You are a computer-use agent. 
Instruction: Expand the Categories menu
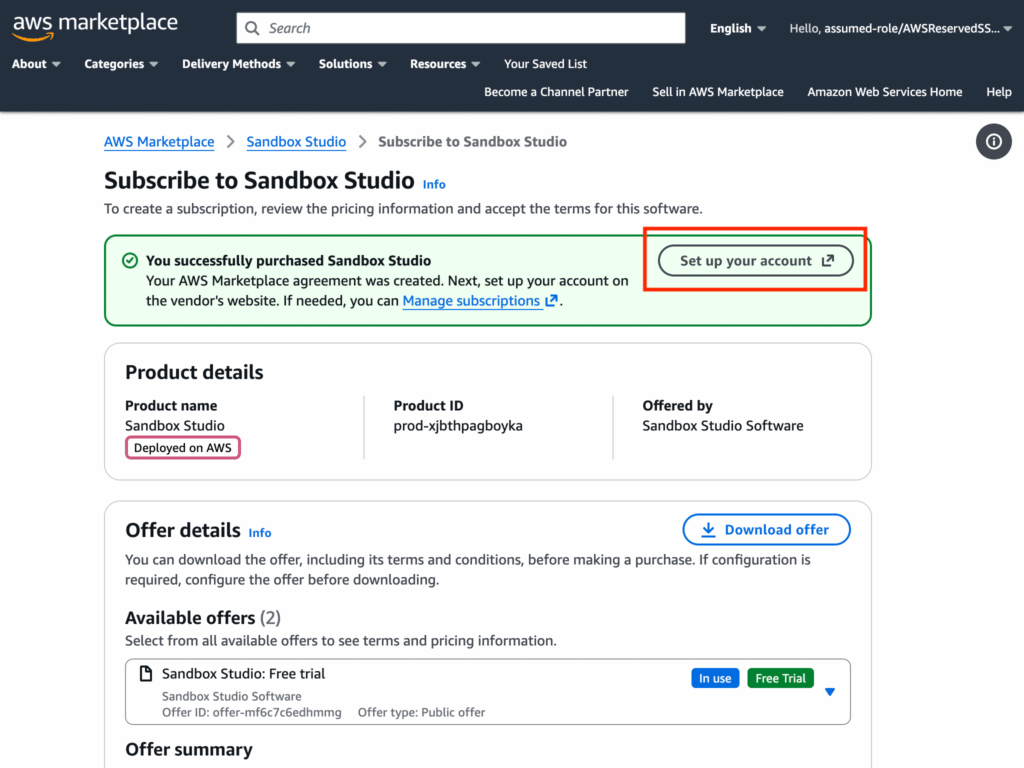[x=121, y=64]
